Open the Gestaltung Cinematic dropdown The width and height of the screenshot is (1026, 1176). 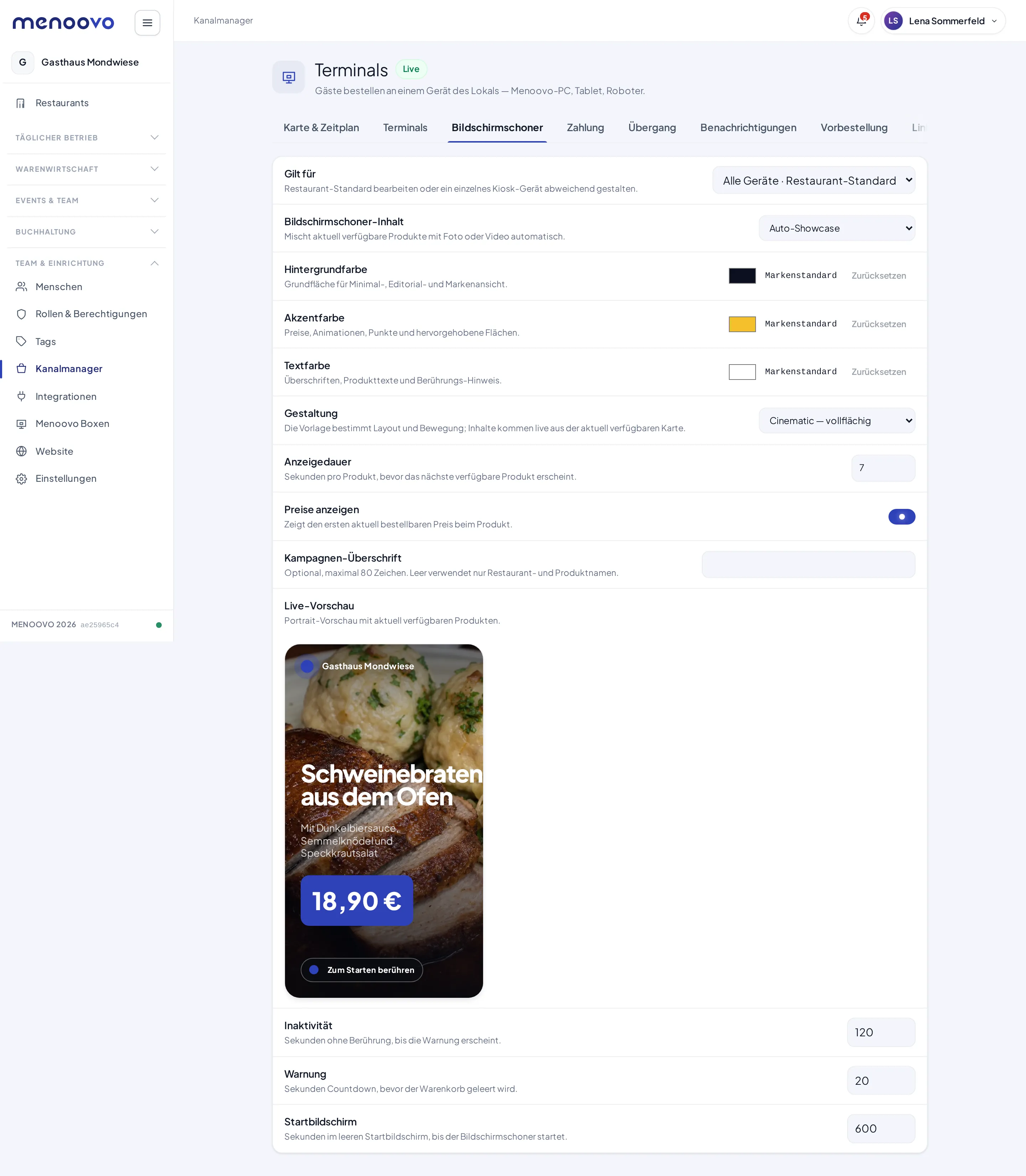[837, 421]
